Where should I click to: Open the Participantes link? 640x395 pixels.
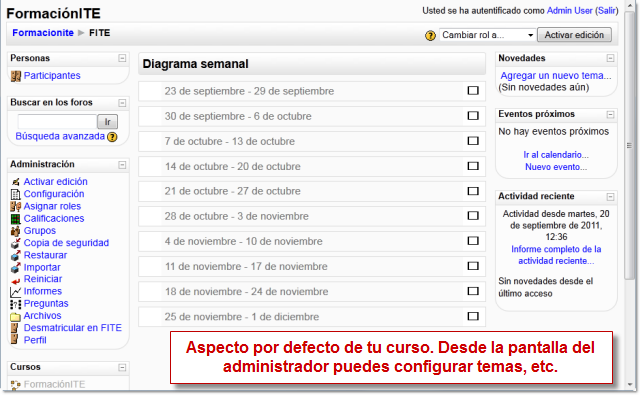point(52,76)
